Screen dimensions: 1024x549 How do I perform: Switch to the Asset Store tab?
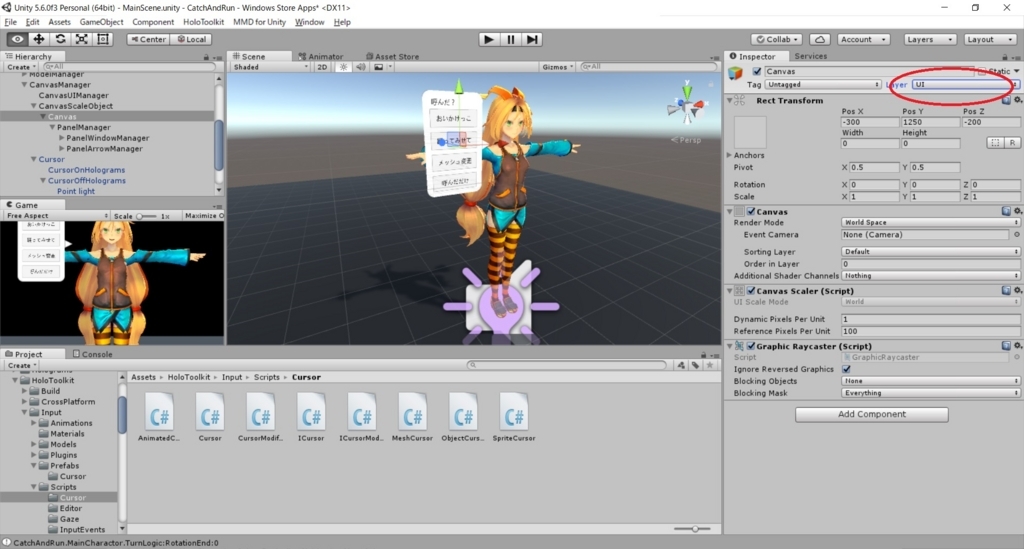392,56
